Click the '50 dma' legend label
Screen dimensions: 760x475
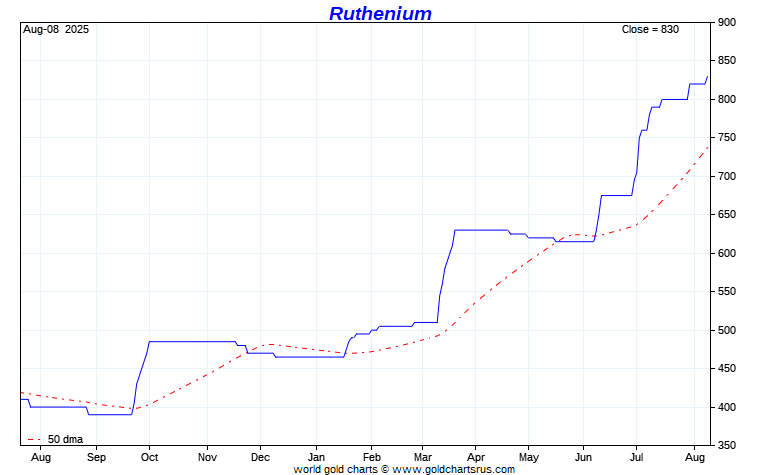65,439
